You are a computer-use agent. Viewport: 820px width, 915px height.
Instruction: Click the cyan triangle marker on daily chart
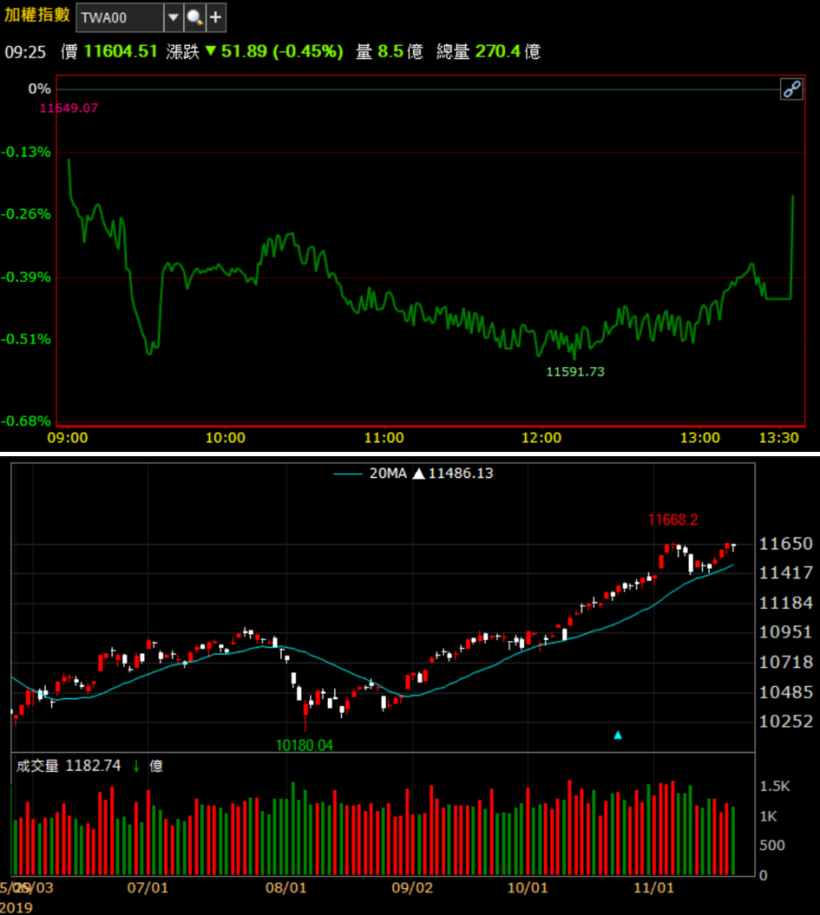tap(618, 735)
